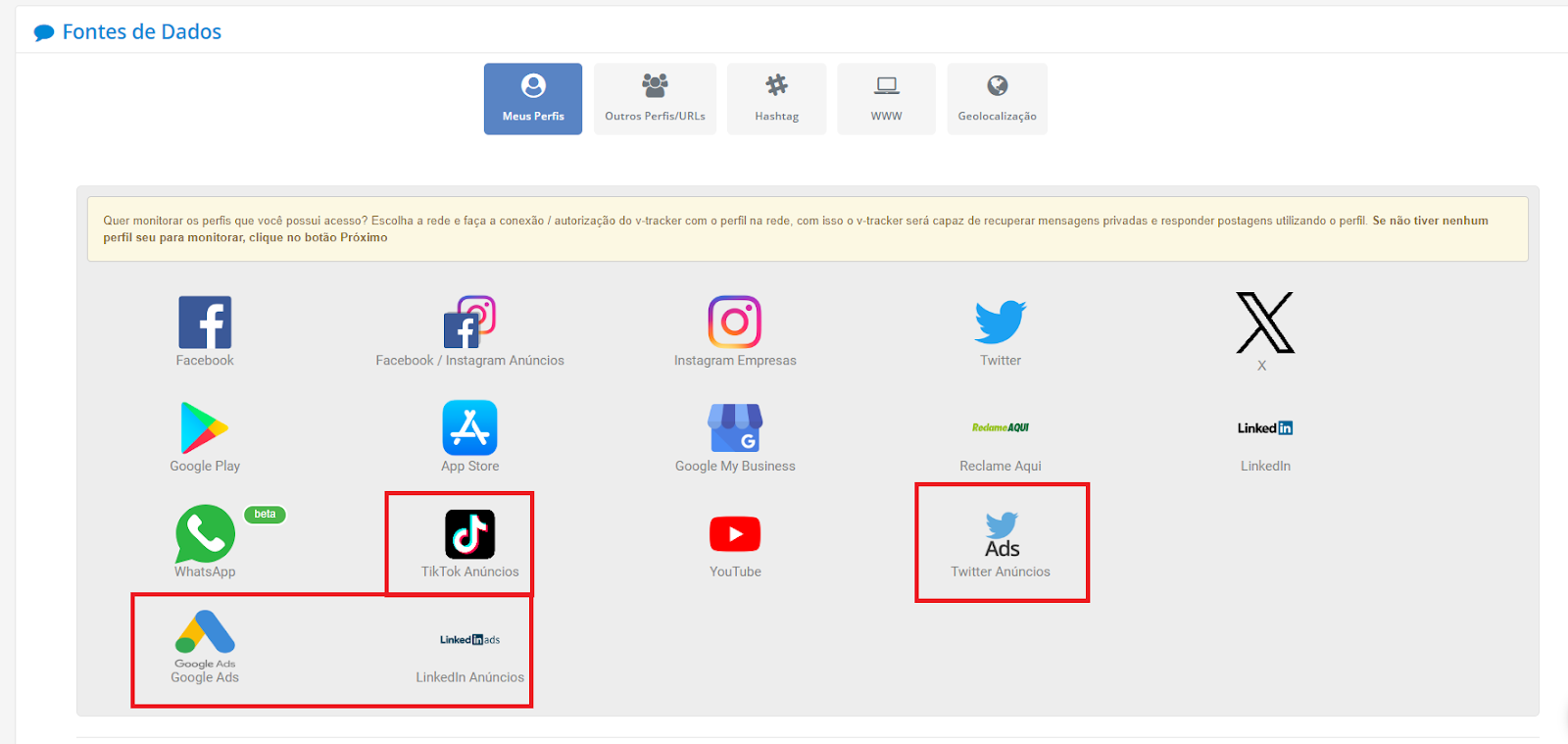
Task: Click the WhatsApp label text
Action: pyautogui.click(x=205, y=572)
